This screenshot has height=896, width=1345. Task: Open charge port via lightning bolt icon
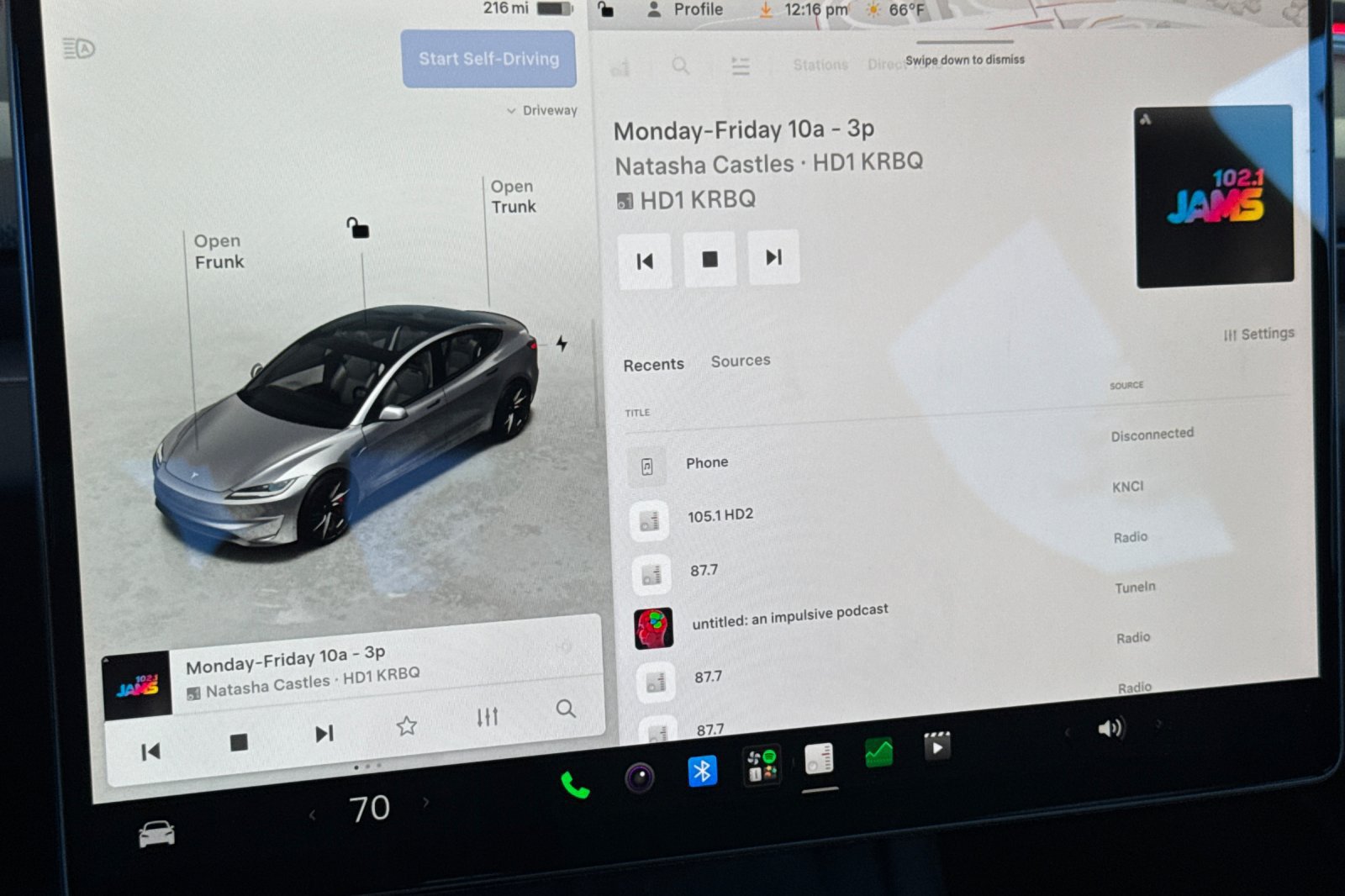pos(562,343)
